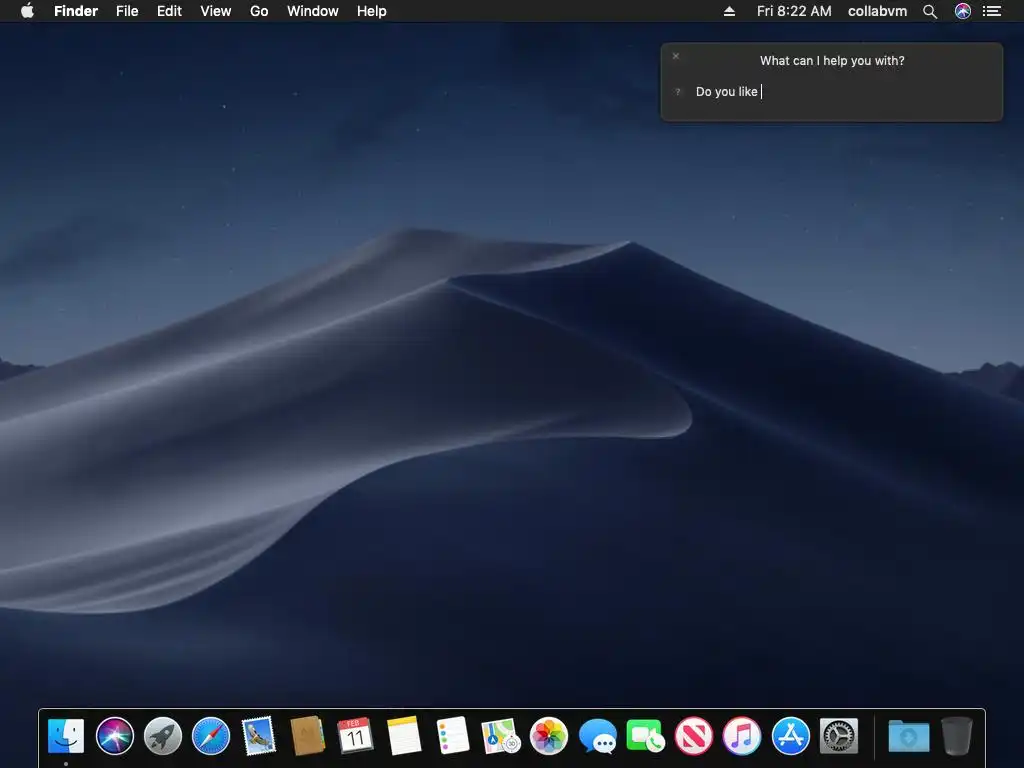Open News app in Dock
Screen dimensions: 1024x768
[694, 736]
